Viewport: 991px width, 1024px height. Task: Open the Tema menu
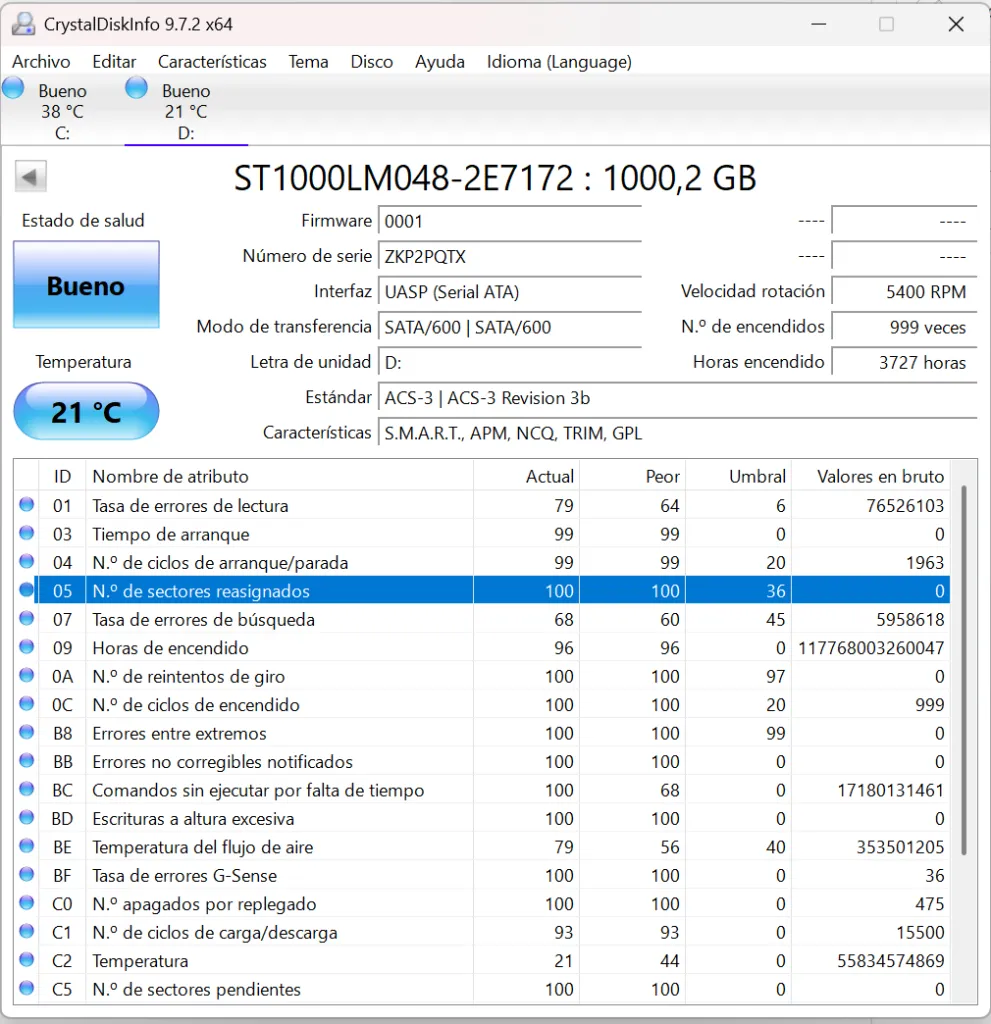(x=308, y=62)
